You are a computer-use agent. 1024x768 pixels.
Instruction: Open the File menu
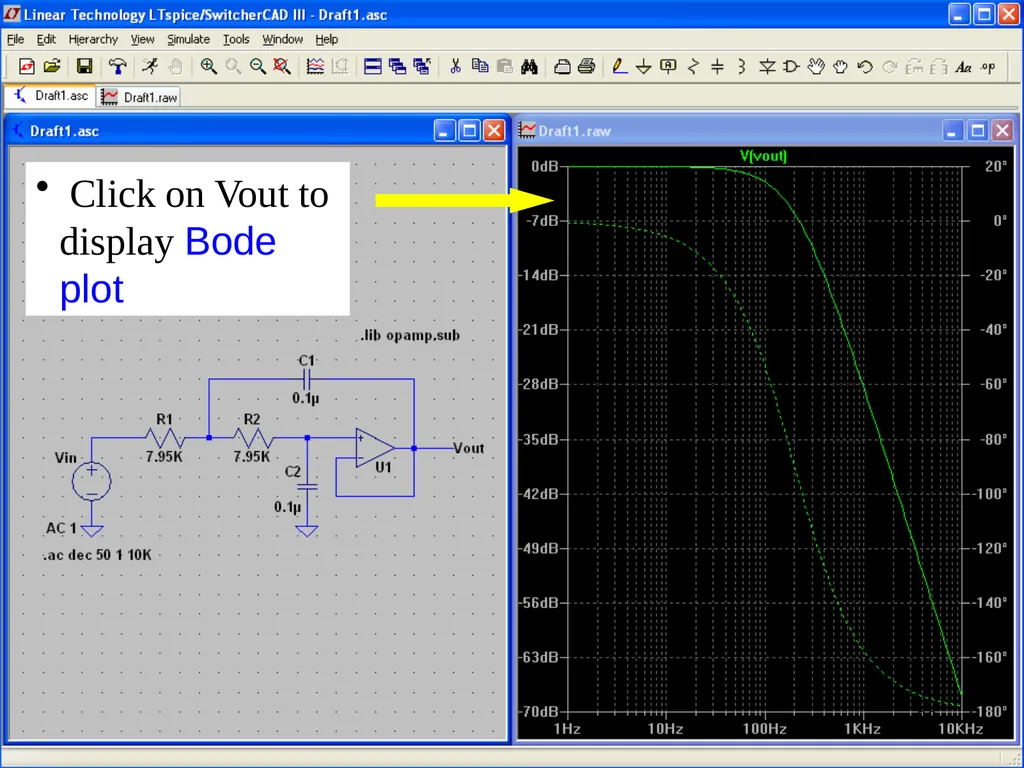point(16,39)
